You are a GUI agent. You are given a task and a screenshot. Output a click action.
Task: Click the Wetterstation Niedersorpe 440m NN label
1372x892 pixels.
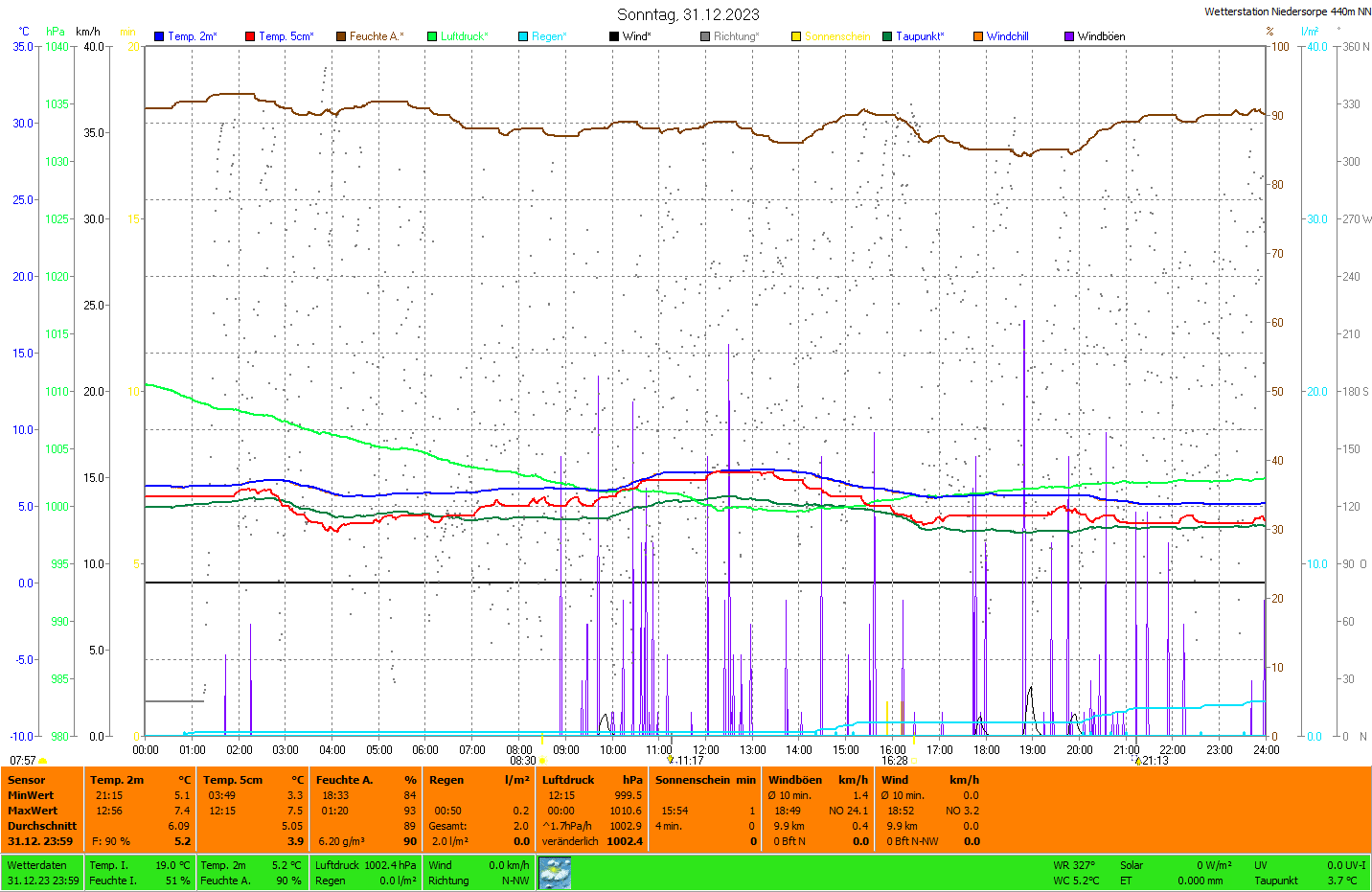click(1287, 11)
